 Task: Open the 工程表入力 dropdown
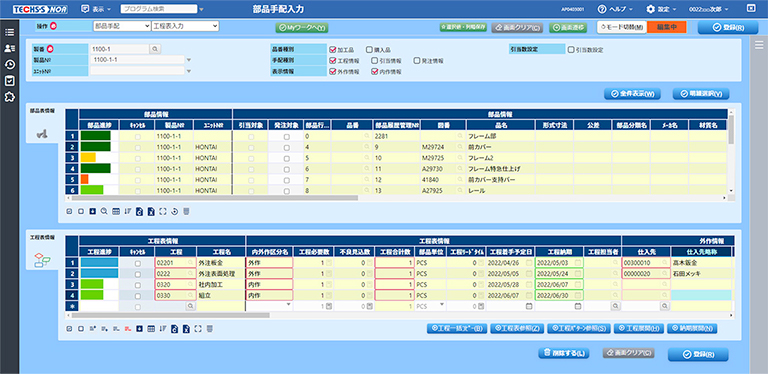click(x=185, y=26)
